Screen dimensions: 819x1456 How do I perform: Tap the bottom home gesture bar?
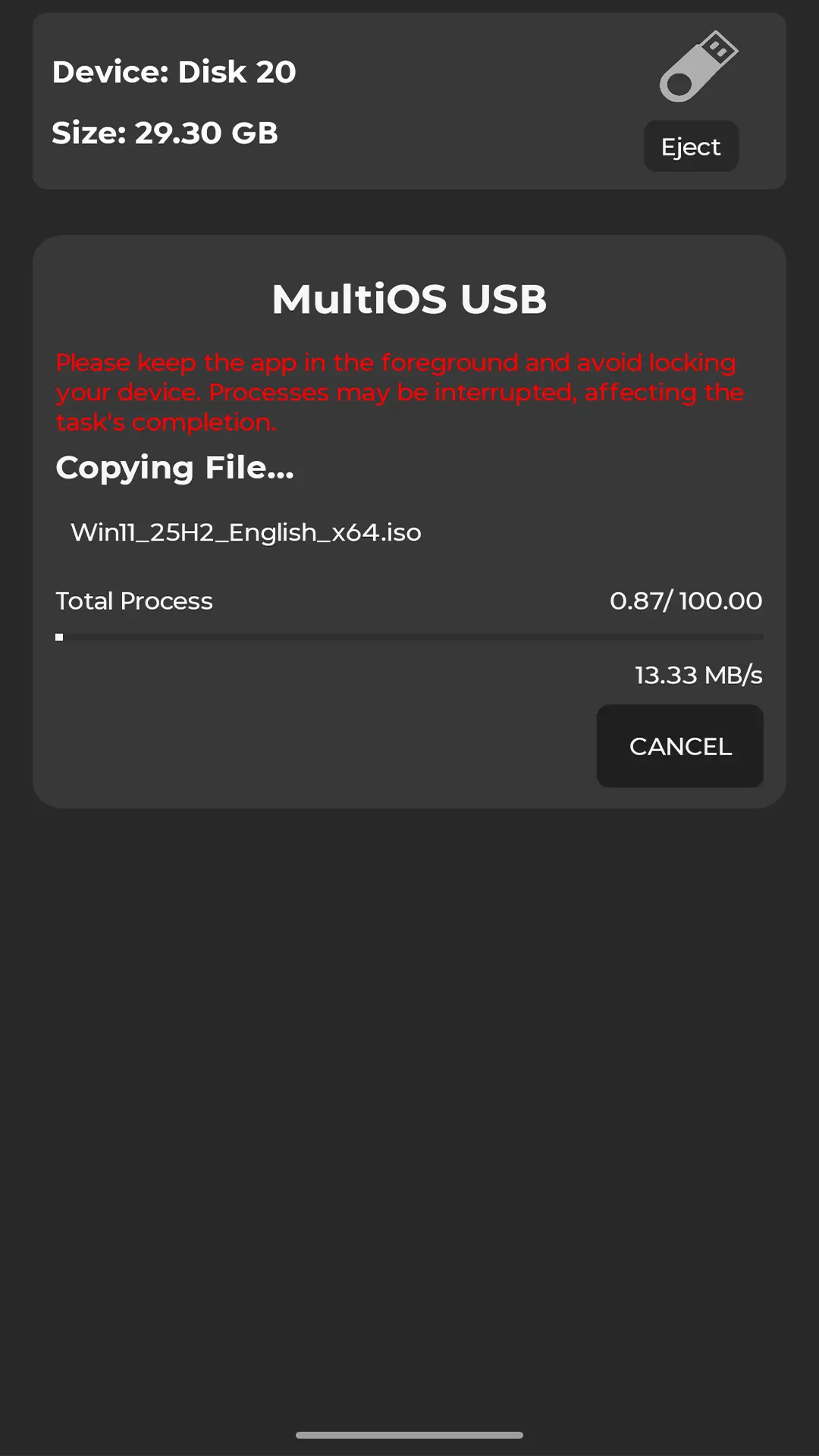coord(409,1435)
